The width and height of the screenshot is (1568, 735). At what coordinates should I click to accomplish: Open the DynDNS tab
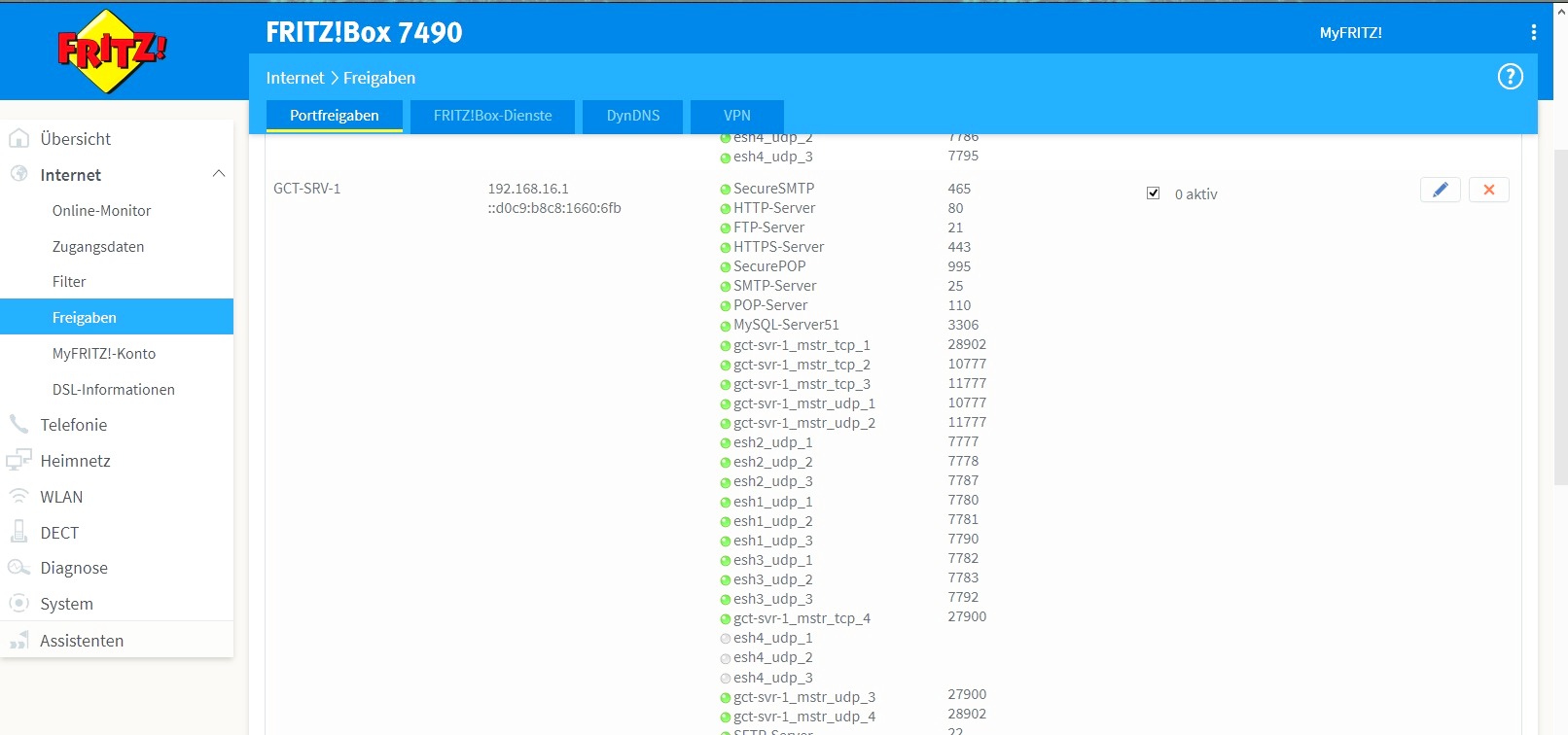pyautogui.click(x=633, y=116)
